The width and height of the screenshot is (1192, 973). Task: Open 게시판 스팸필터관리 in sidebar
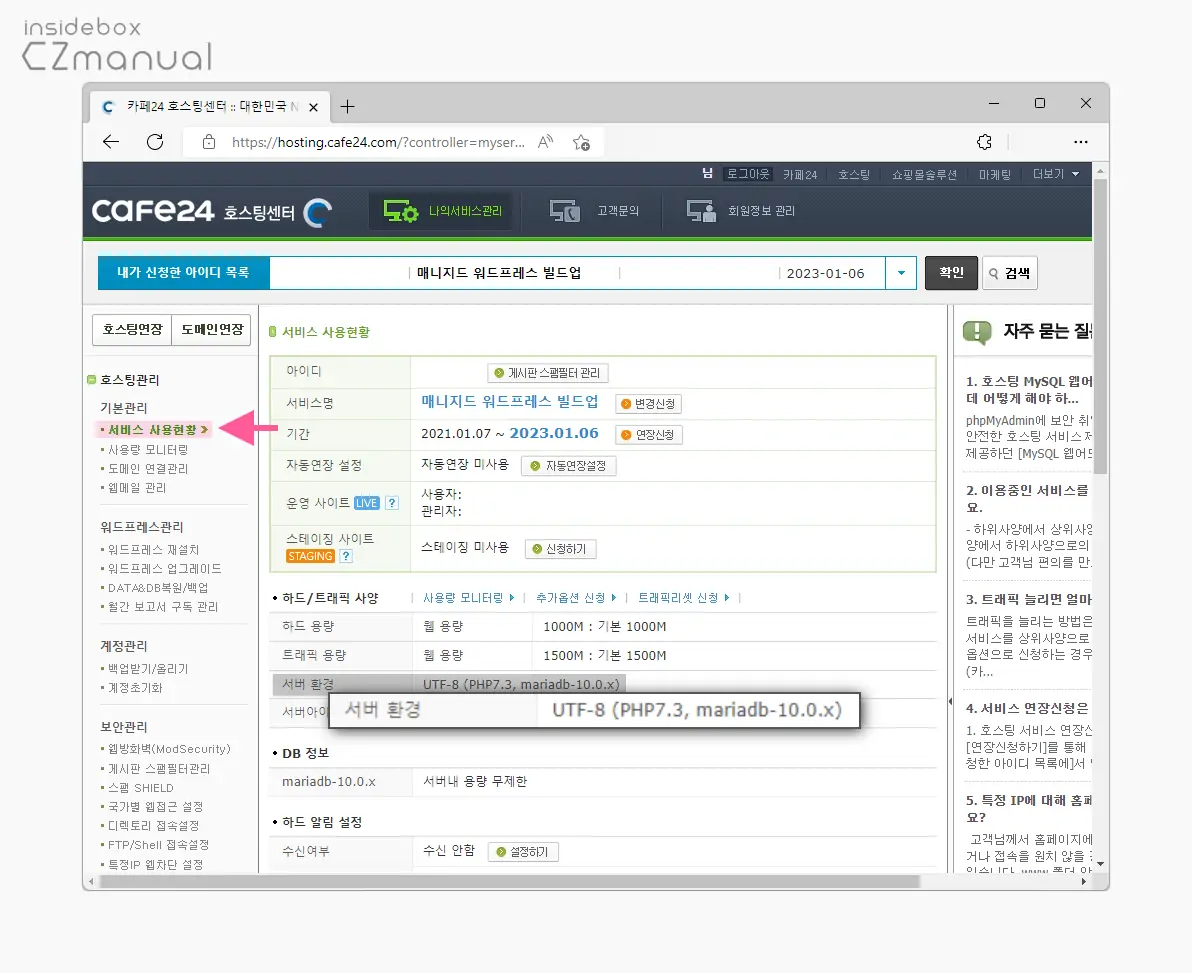pos(158,768)
